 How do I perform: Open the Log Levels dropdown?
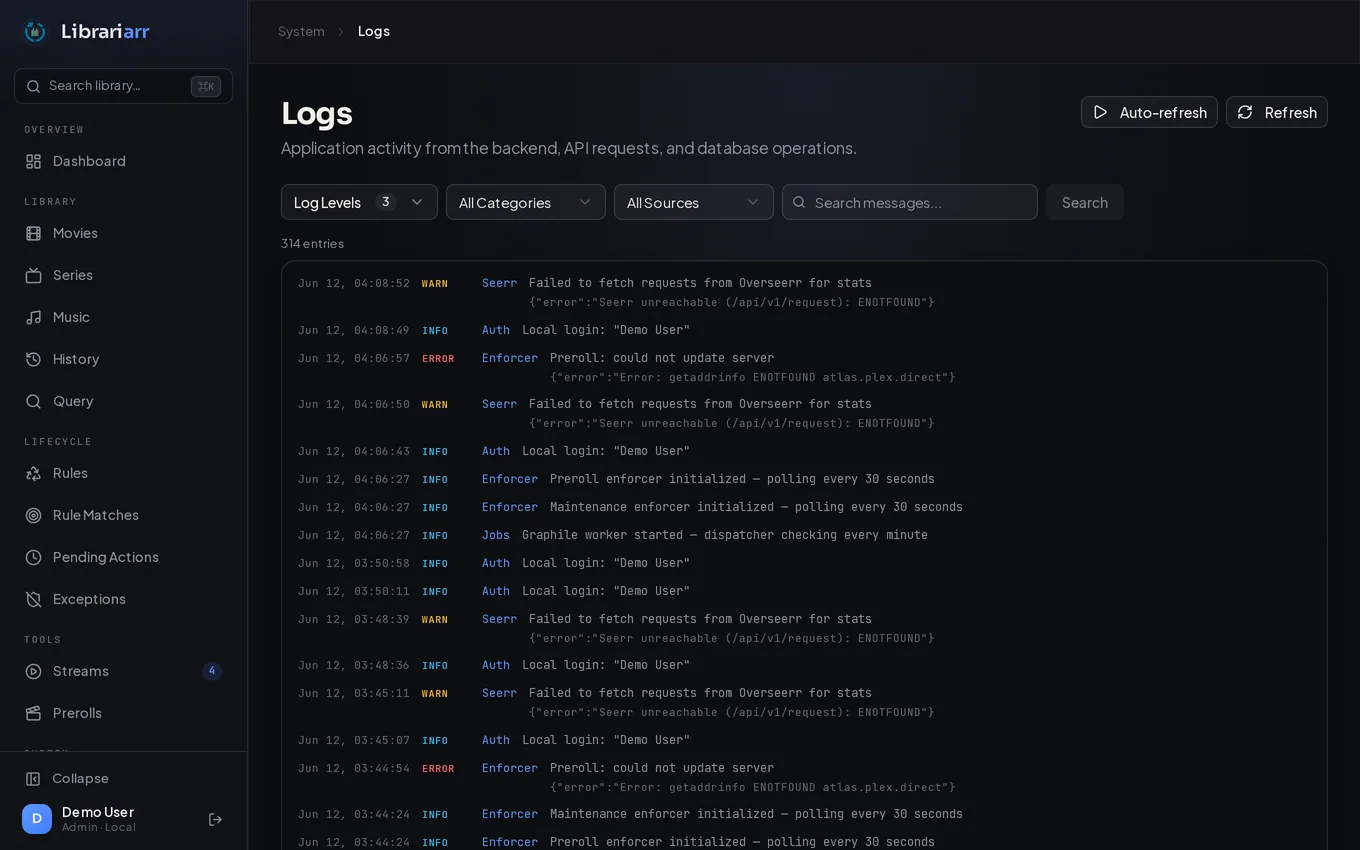tap(359, 202)
